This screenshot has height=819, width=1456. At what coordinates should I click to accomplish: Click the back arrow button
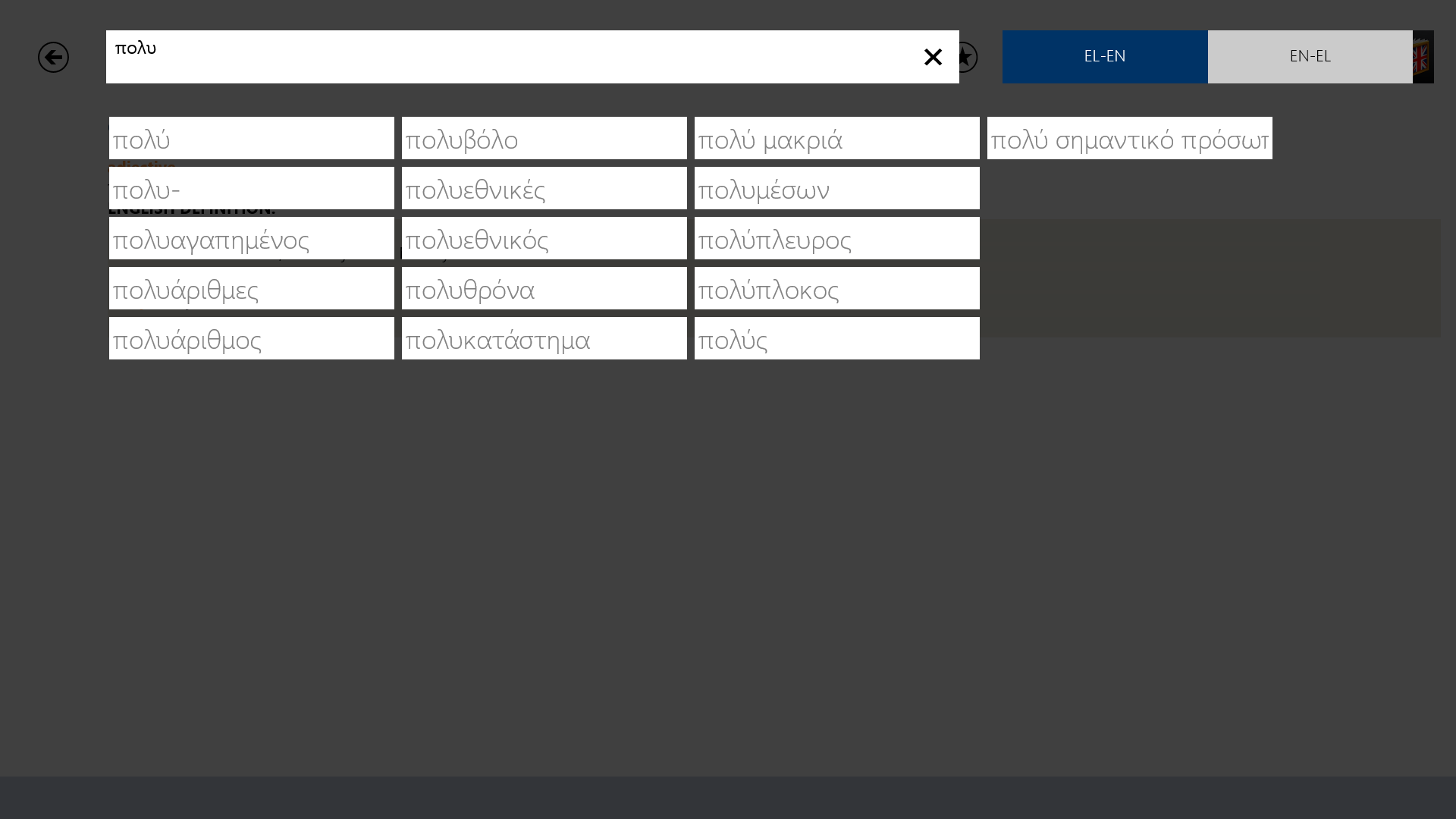pos(53,57)
